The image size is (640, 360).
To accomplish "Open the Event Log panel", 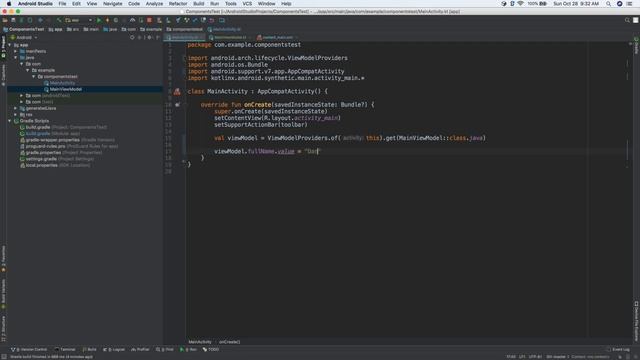I will pyautogui.click(x=618, y=349).
